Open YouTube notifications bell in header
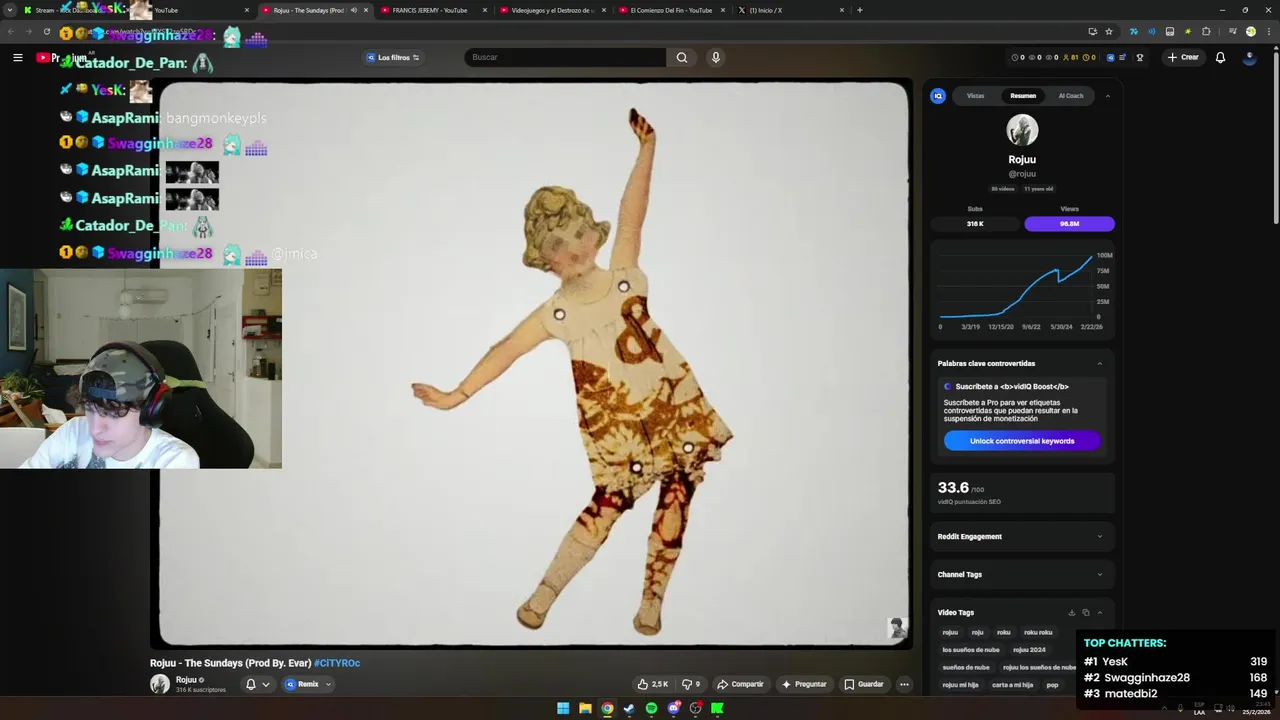The image size is (1280, 720). tap(1220, 57)
